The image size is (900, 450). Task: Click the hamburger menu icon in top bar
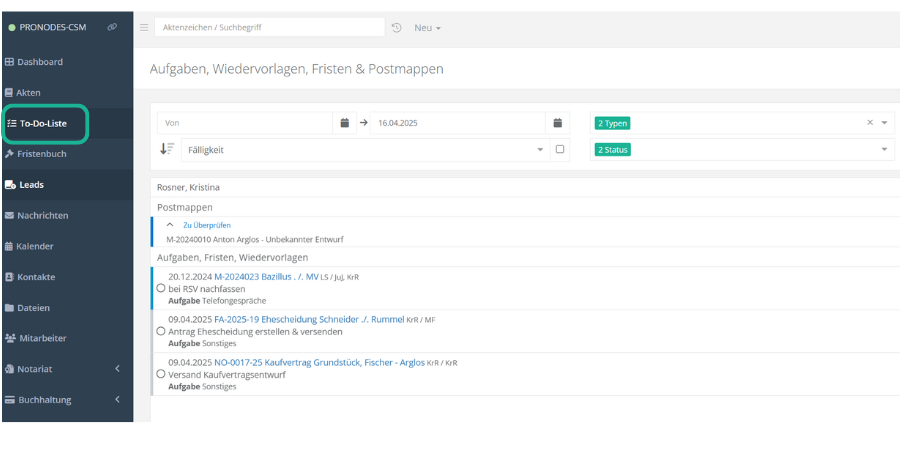(144, 27)
